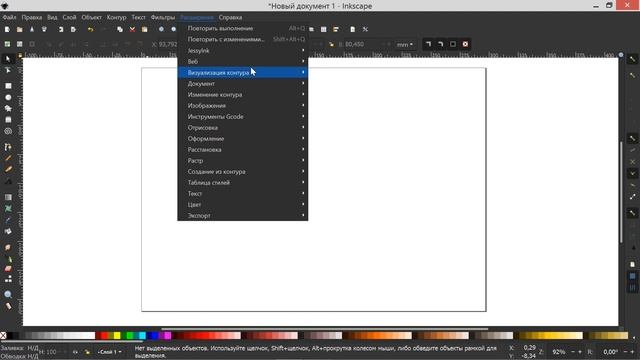Click the rotation field showing 0,00°
This screenshot has height=360, width=640.
[x=610, y=352]
